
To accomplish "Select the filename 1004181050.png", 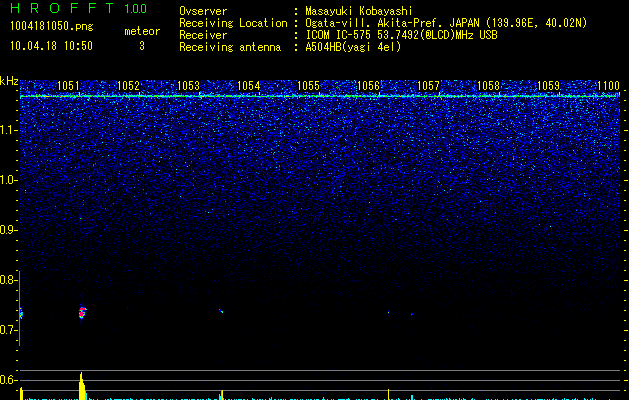I will click(52, 27).
